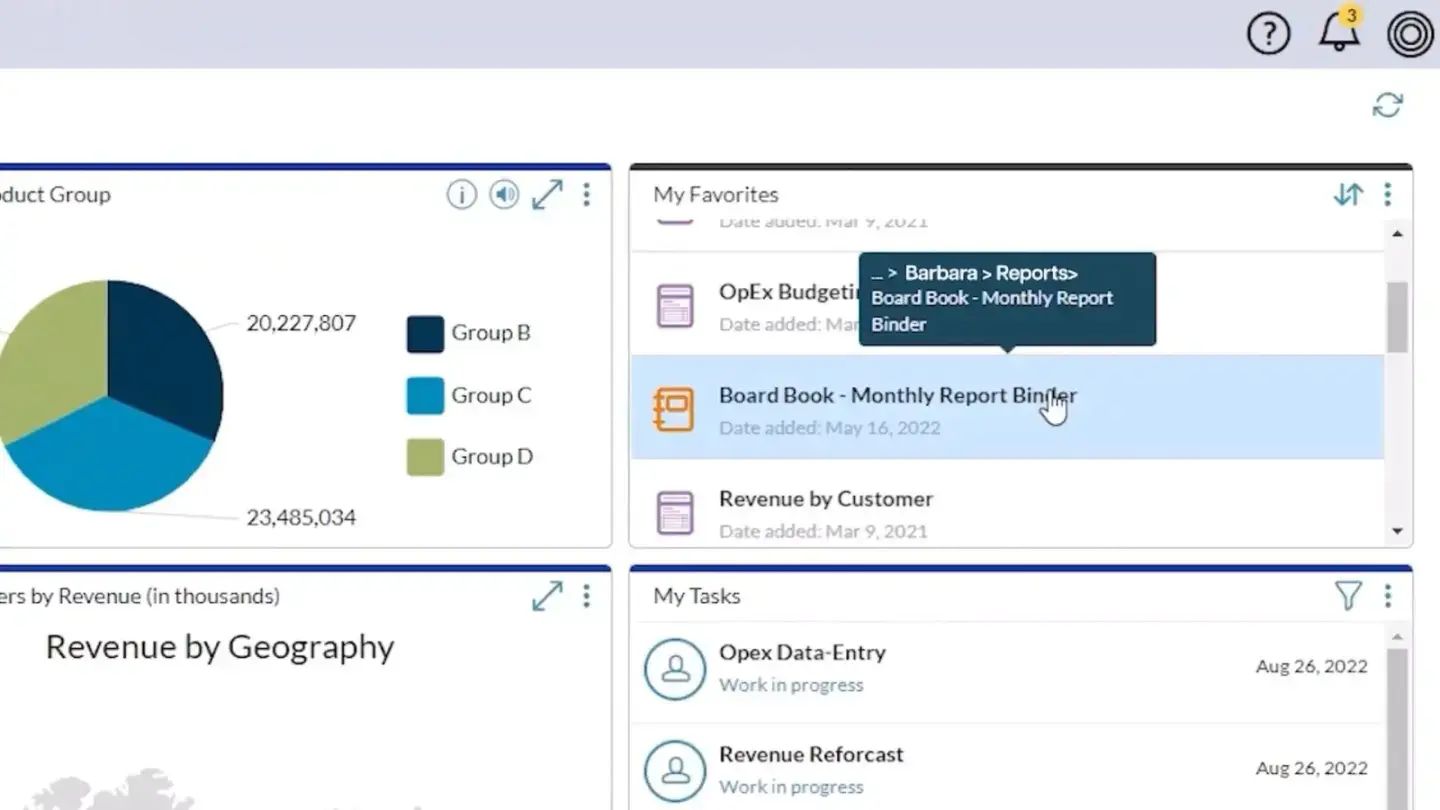
Task: Refresh the dashboard
Action: [x=1387, y=105]
